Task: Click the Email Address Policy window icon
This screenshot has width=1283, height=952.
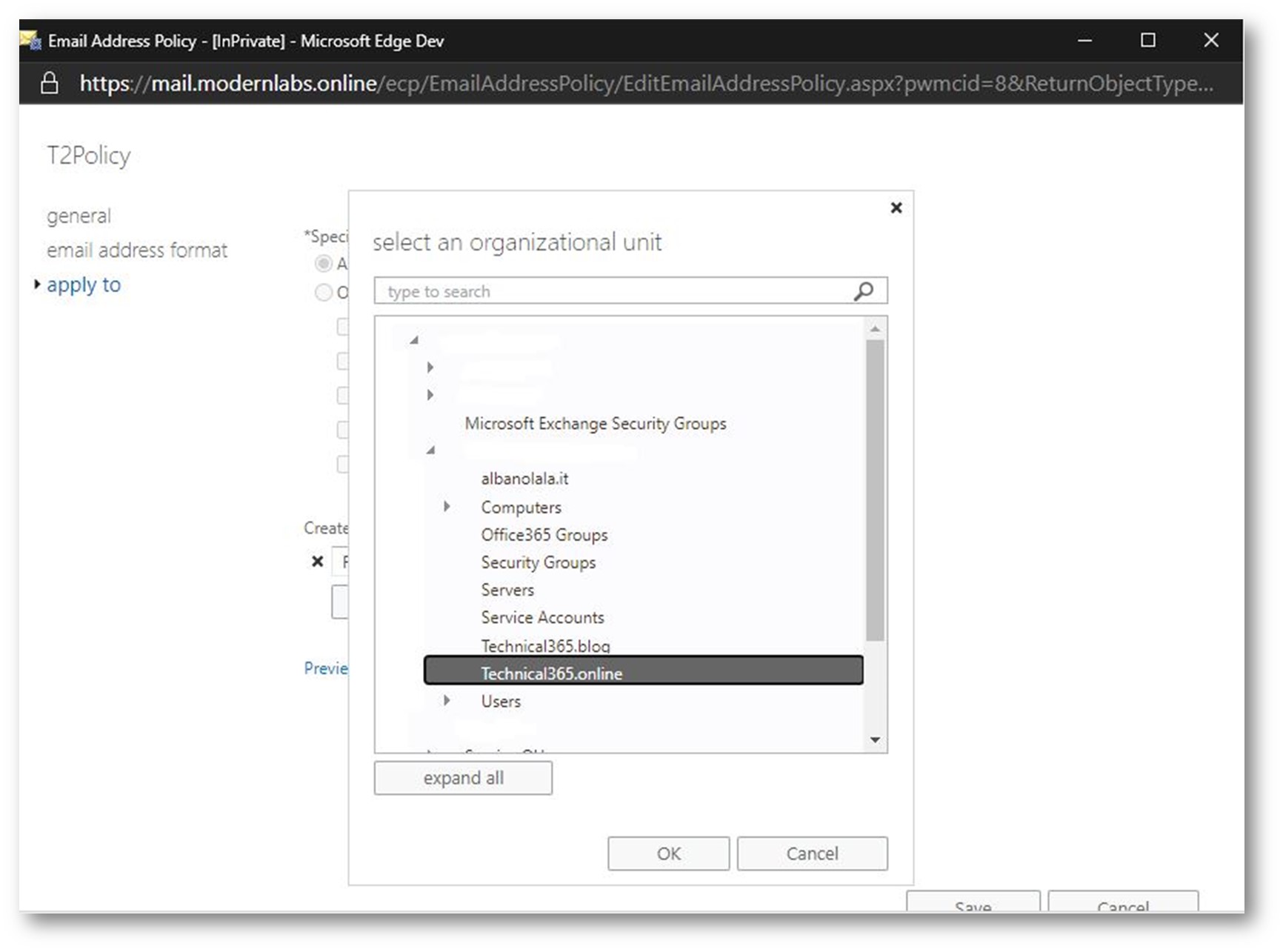Action: pyautogui.click(x=31, y=41)
